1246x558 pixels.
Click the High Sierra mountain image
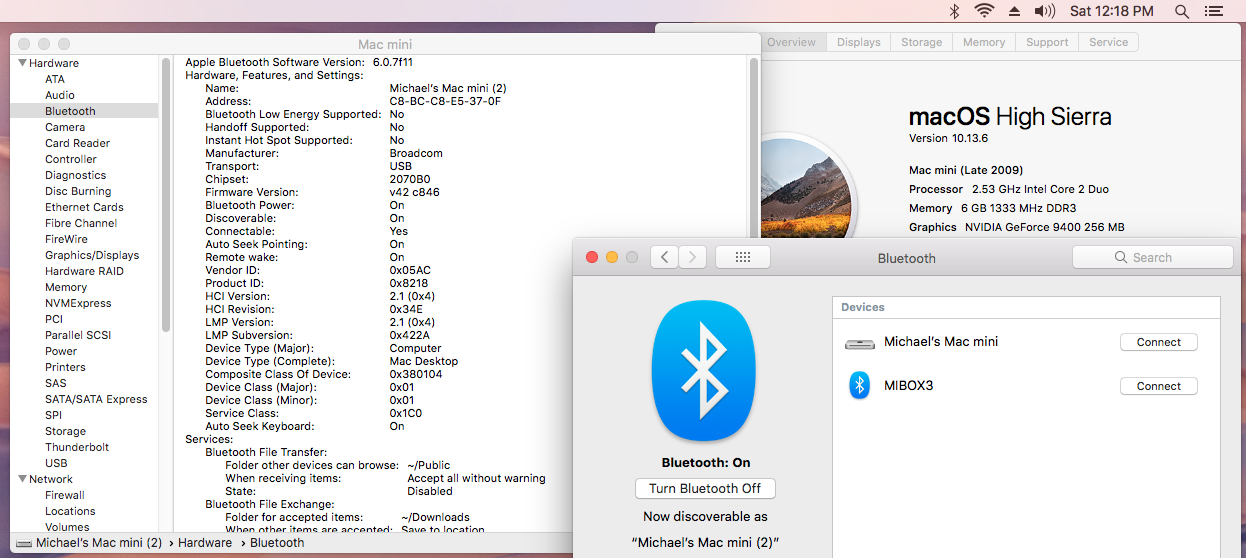pyautogui.click(x=807, y=190)
